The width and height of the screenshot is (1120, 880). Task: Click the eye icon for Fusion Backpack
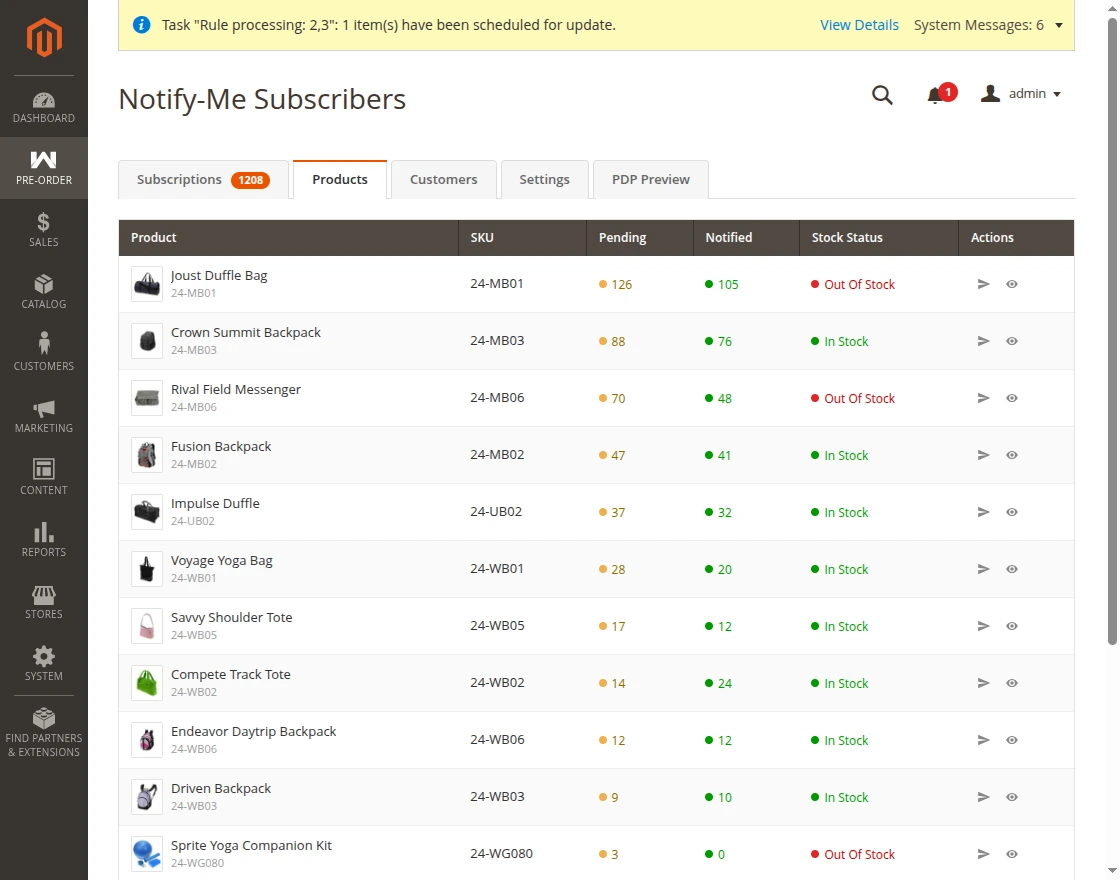[x=1011, y=455]
